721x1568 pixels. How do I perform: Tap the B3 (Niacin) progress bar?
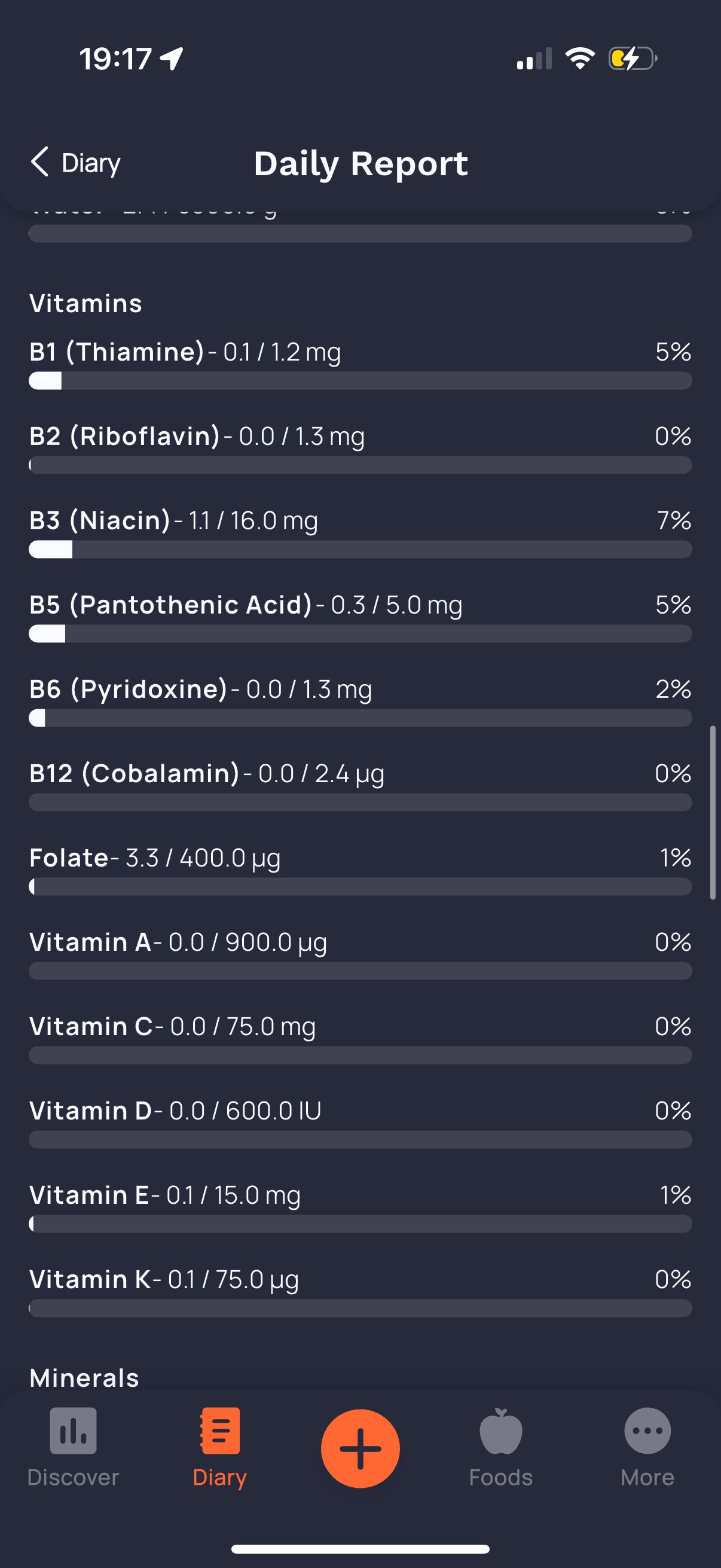[x=360, y=550]
